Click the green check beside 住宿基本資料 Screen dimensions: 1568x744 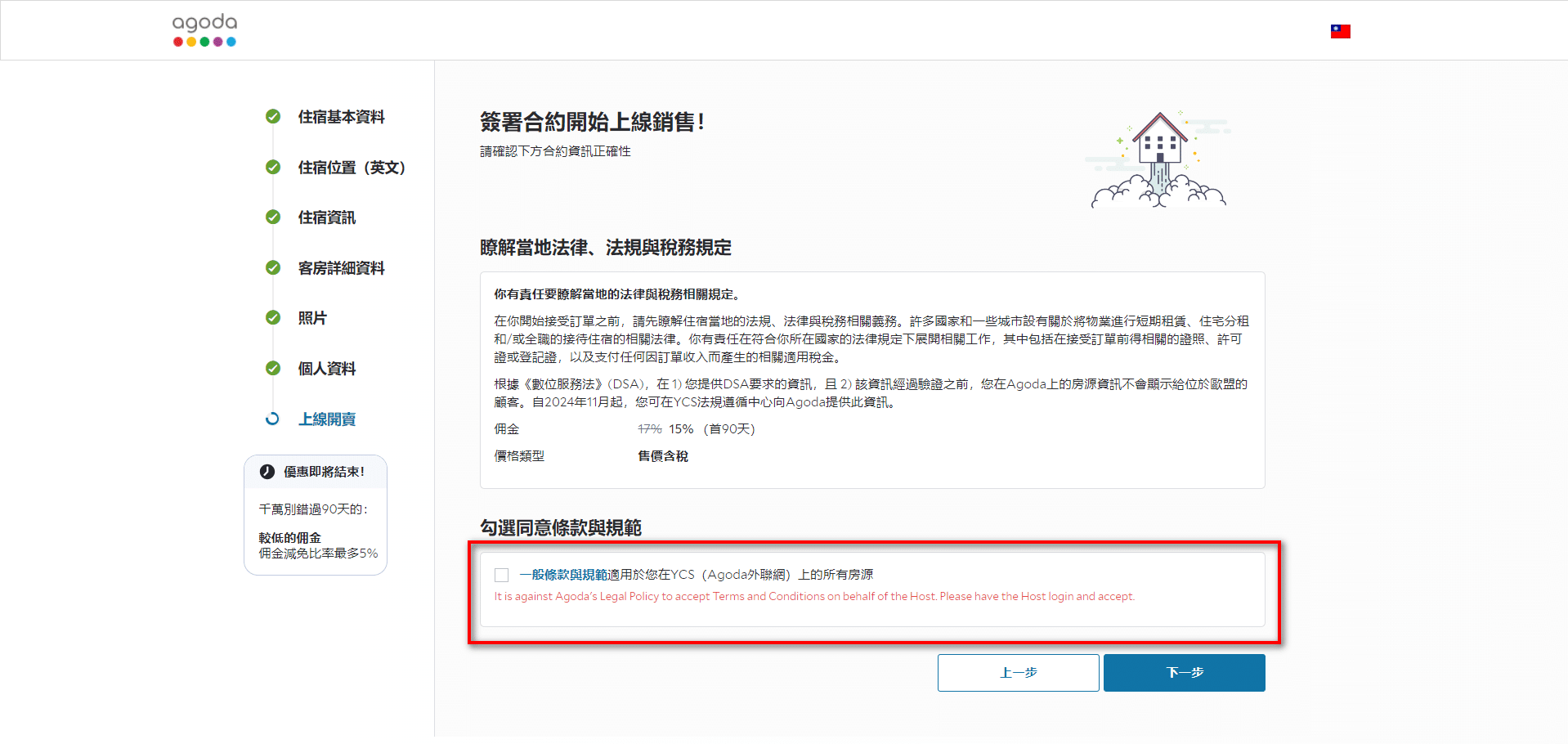[x=273, y=116]
